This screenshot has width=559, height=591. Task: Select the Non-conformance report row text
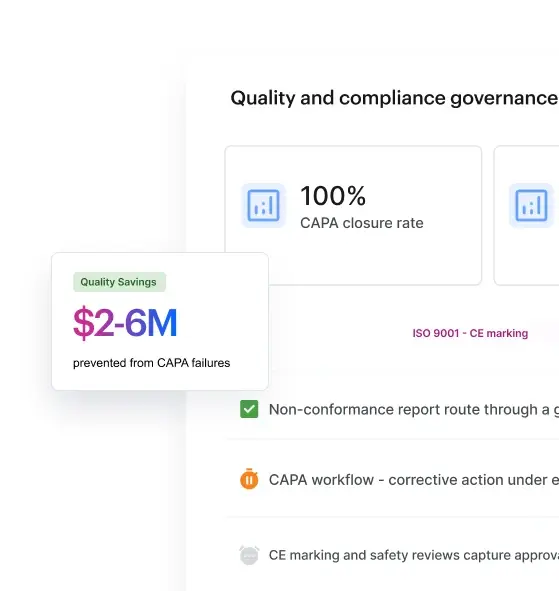click(x=414, y=410)
